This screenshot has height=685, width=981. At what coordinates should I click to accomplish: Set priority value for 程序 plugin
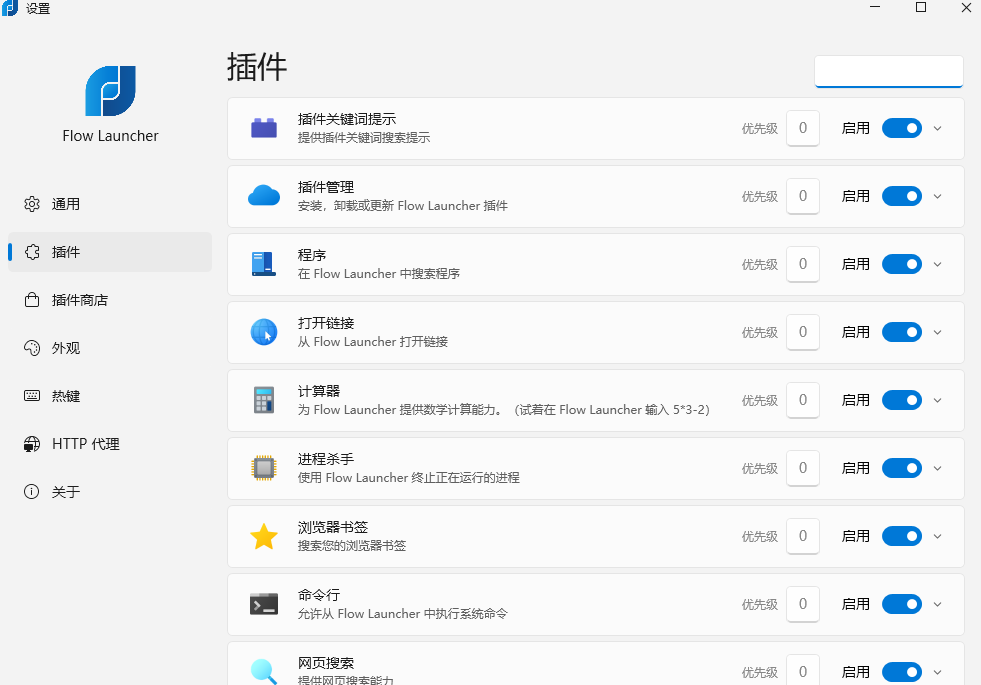tap(803, 264)
